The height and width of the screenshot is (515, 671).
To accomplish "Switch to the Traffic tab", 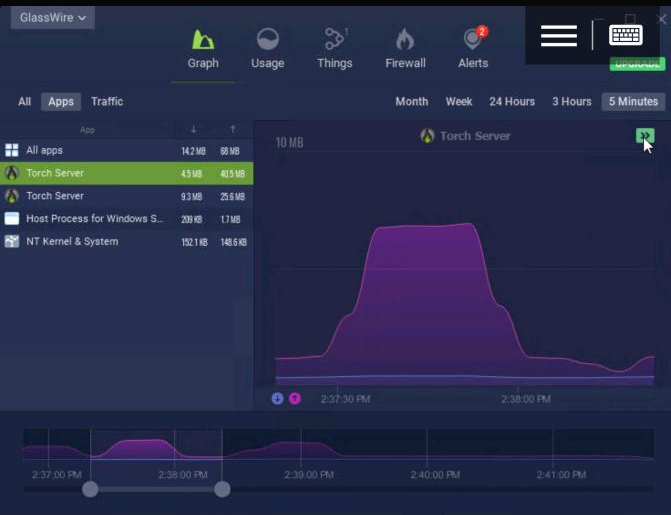I will 107,101.
